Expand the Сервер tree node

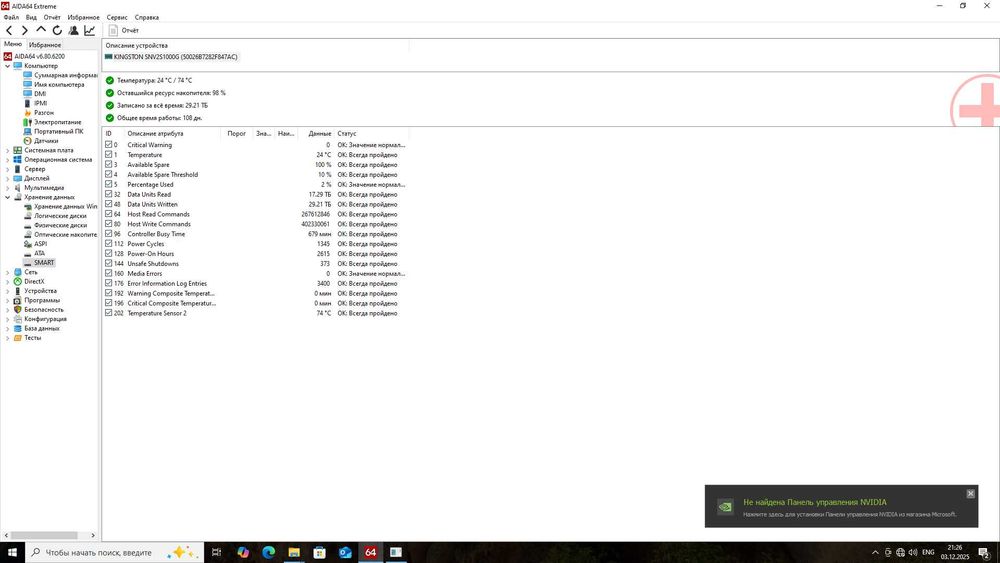(x=8, y=169)
